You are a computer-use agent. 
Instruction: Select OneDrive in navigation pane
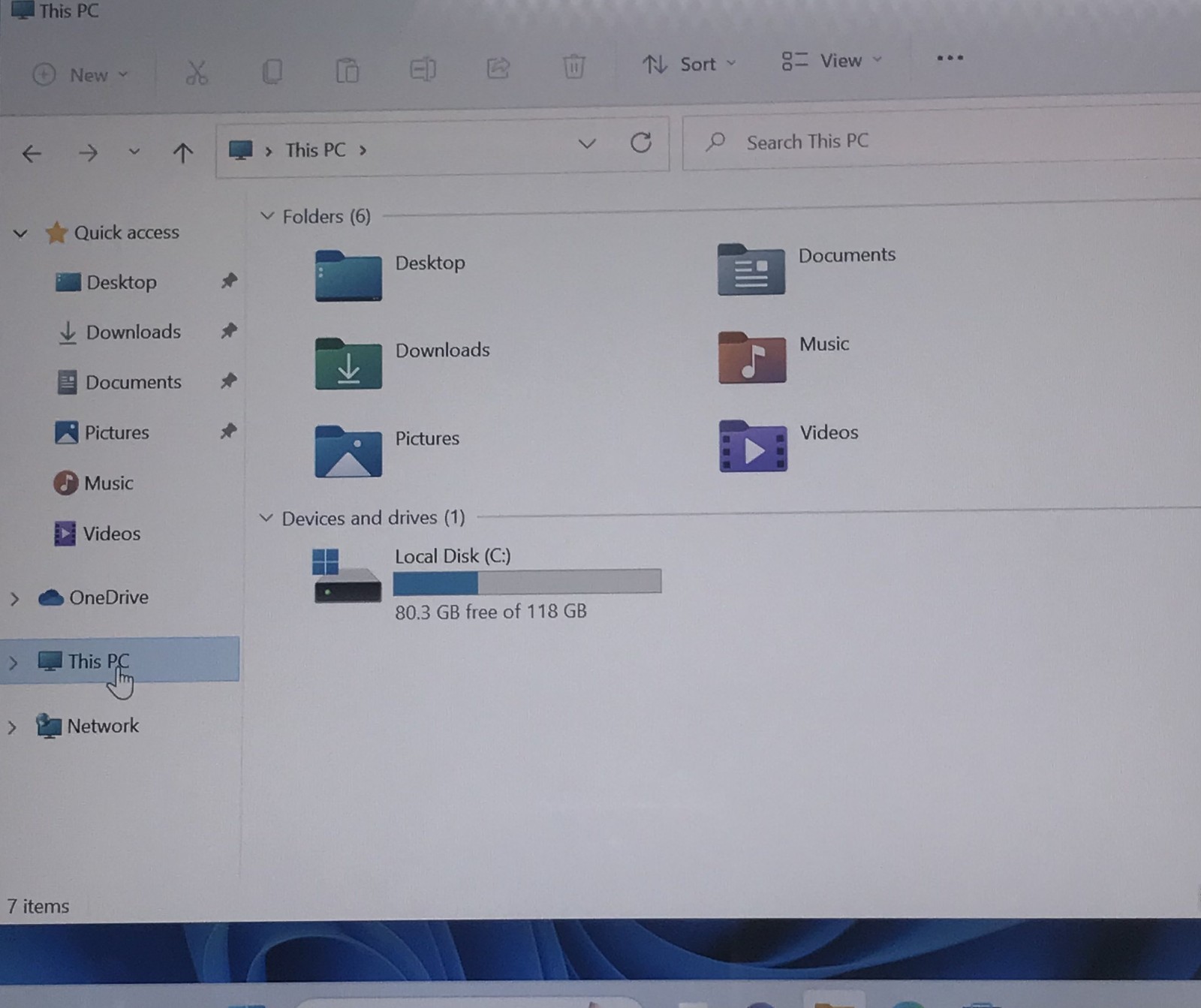[108, 597]
